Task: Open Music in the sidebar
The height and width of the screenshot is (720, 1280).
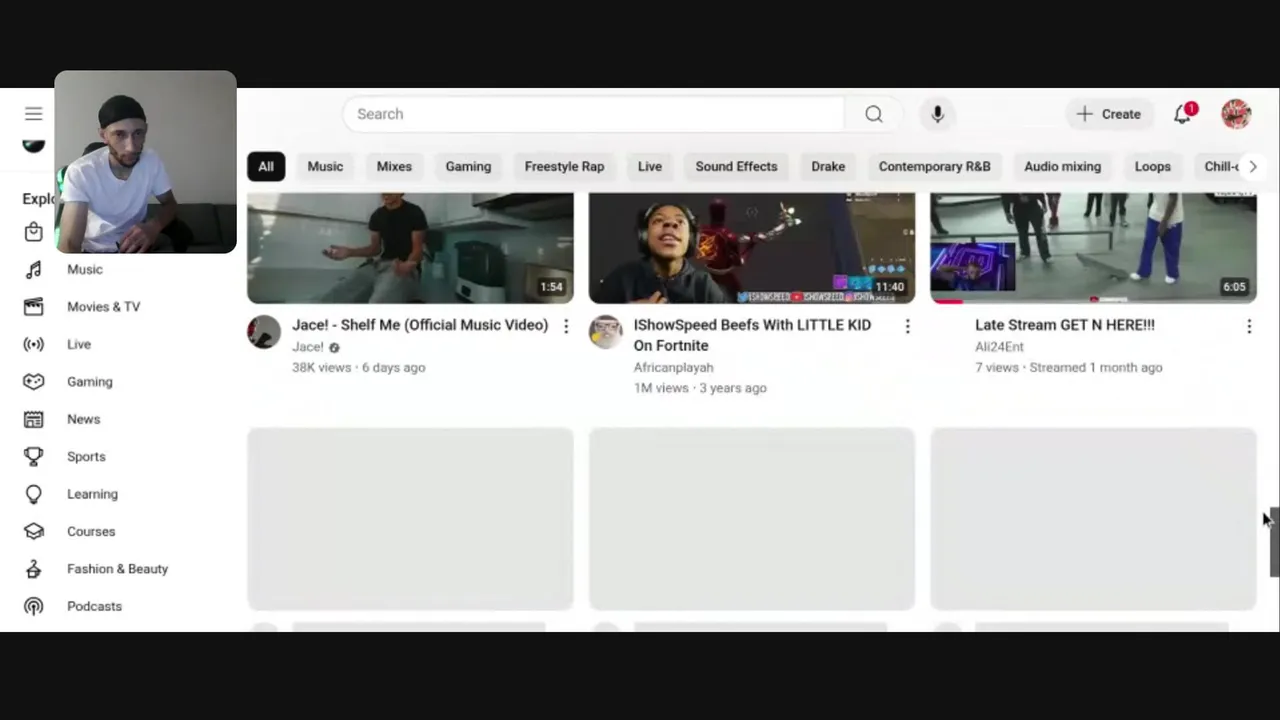Action: point(85,269)
